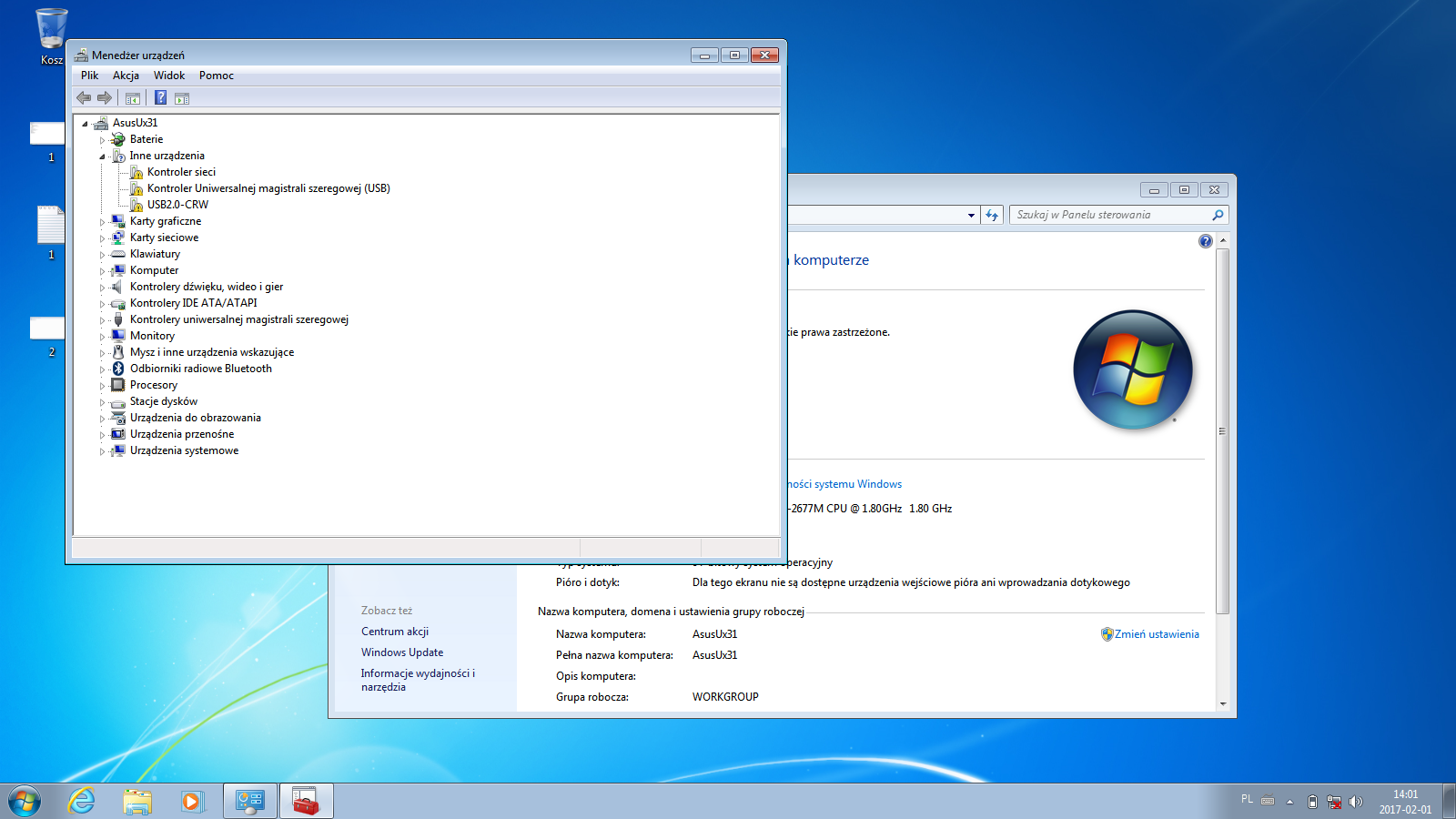This screenshot has height=819, width=1456.
Task: Click the PL language indicator in taskbar
Action: click(x=1247, y=799)
